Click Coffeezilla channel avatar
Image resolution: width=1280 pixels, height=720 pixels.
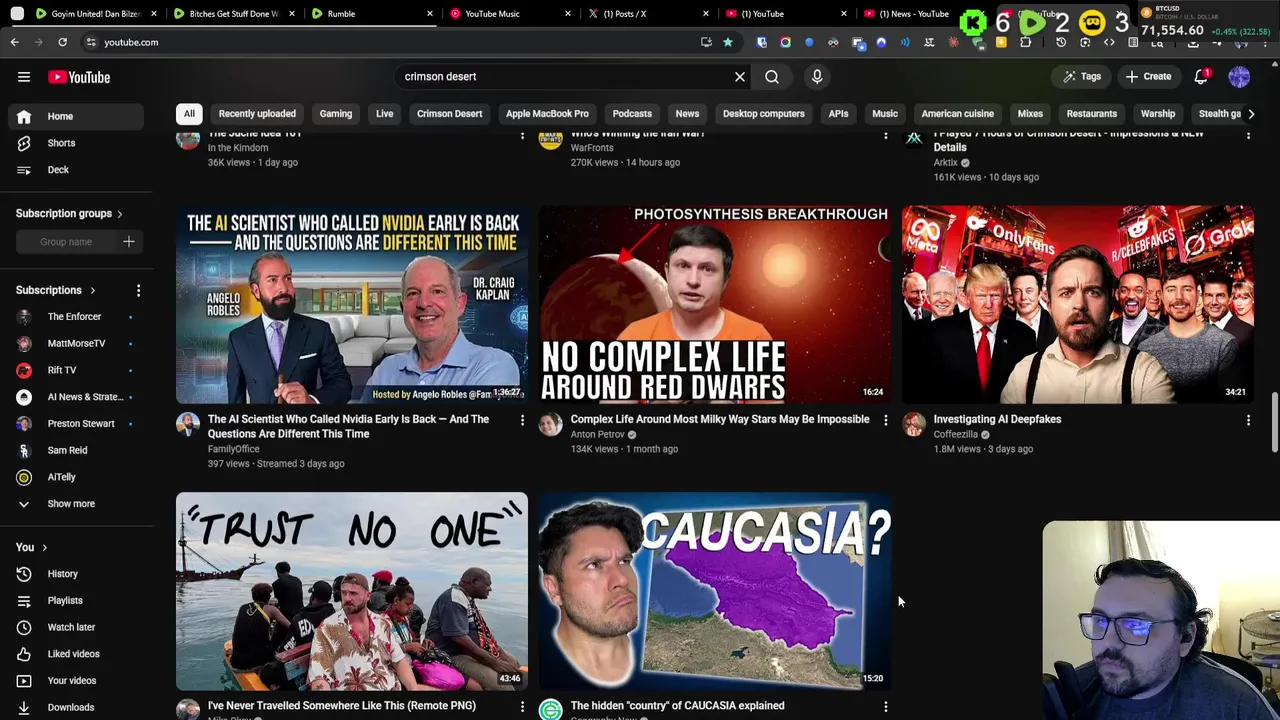pyautogui.click(x=914, y=424)
